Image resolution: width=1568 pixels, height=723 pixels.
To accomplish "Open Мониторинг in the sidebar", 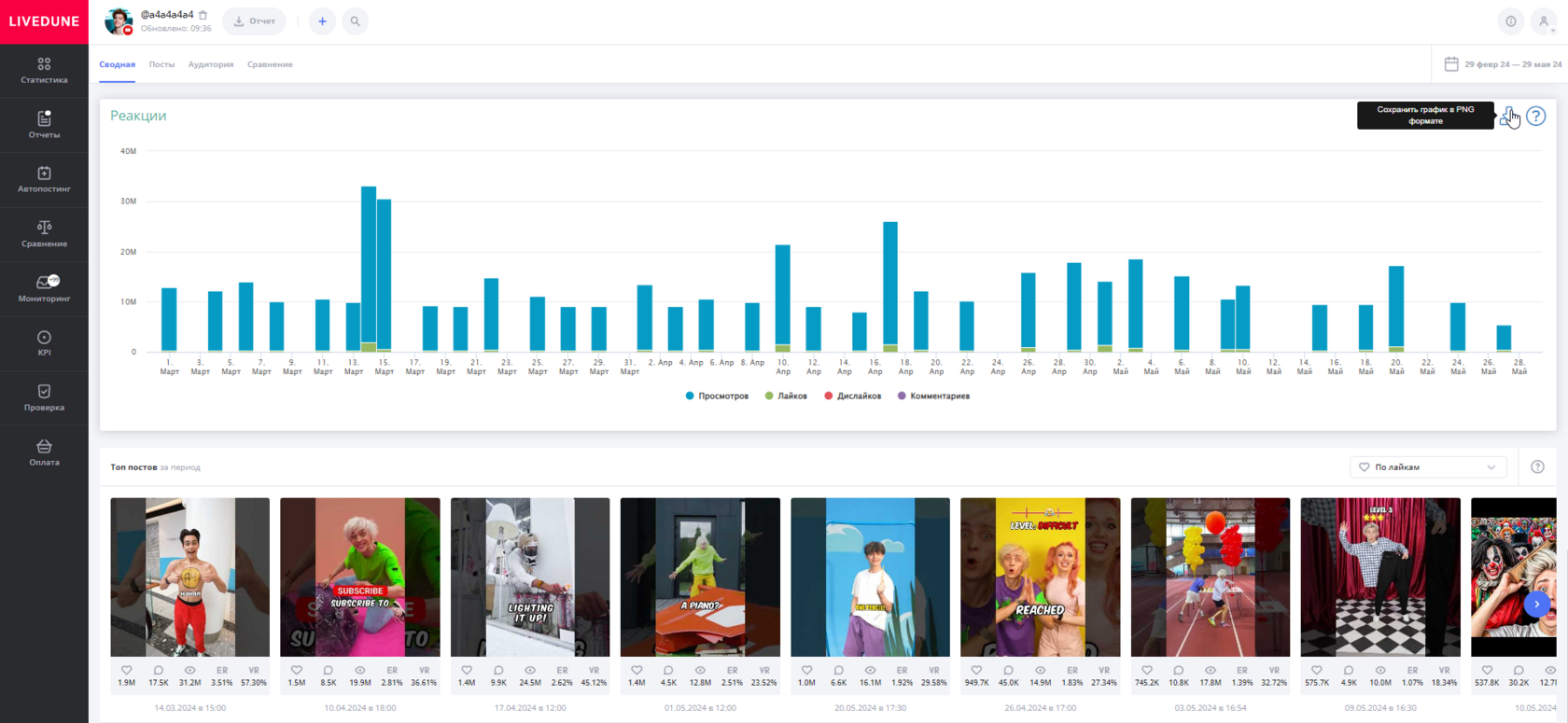I will point(44,288).
